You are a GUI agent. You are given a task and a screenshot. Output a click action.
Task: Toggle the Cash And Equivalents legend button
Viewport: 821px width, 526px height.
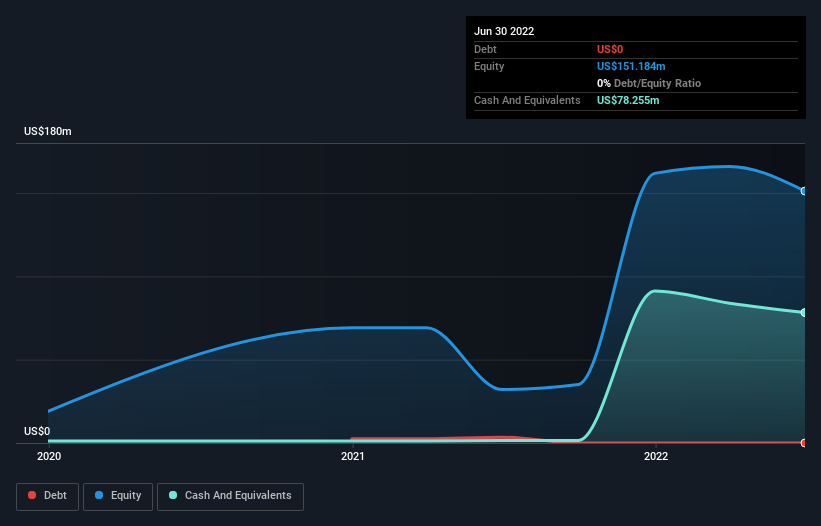click(x=230, y=496)
